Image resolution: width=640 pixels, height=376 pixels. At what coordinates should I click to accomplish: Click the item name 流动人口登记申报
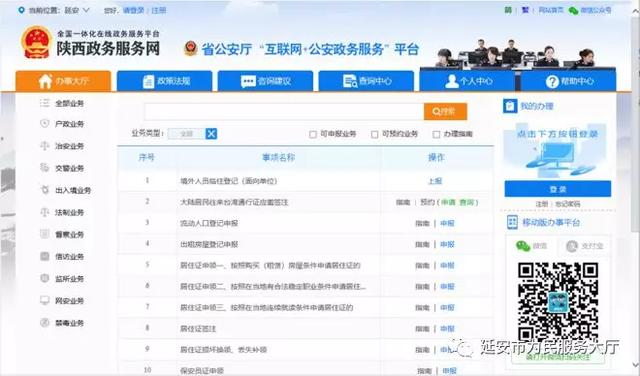(209, 223)
